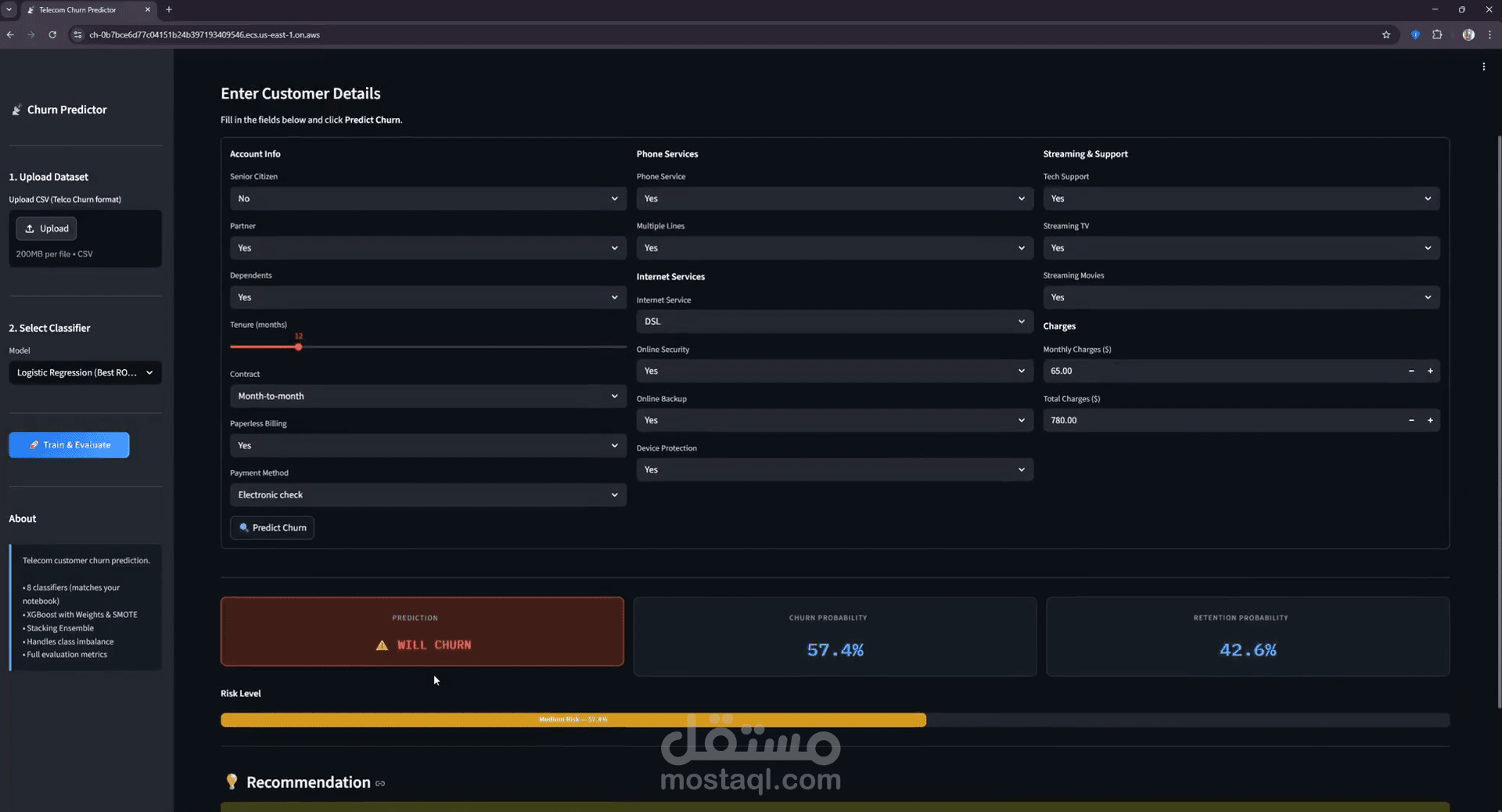Click the 'Stacking Ensemble' bullet in About
Screen dimensions: 1502x812
tap(60, 628)
